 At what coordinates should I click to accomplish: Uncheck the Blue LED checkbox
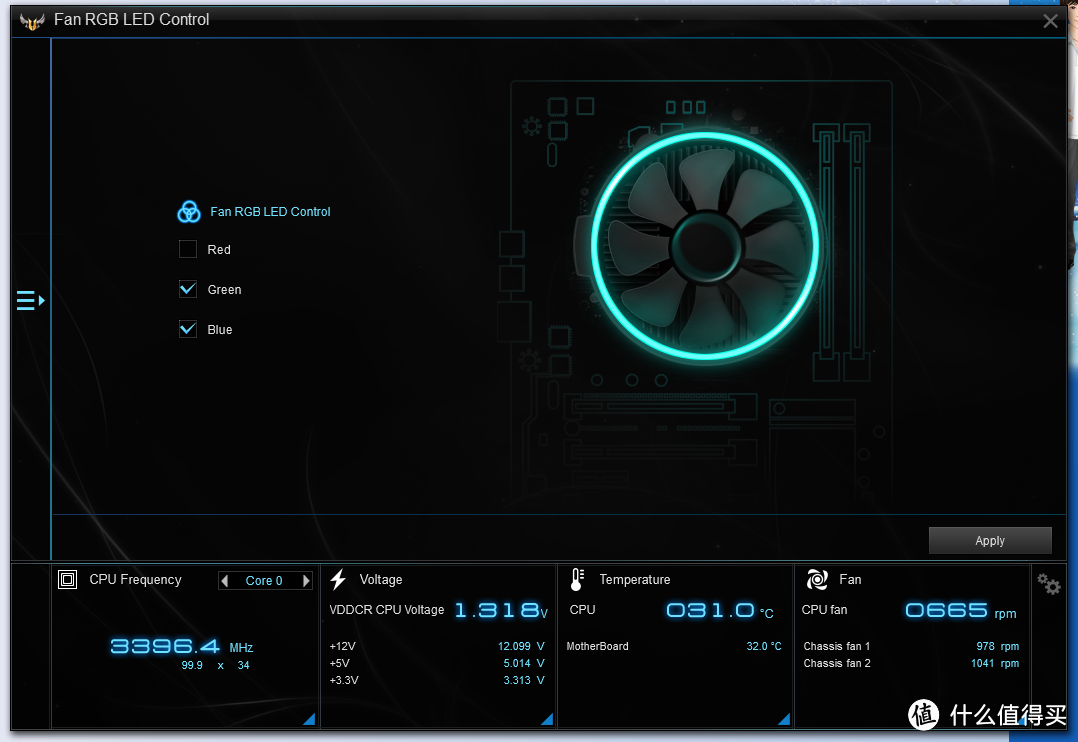(188, 329)
